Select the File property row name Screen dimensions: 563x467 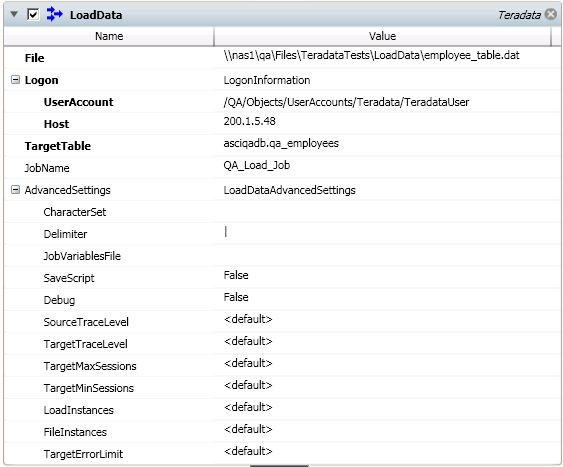34,58
